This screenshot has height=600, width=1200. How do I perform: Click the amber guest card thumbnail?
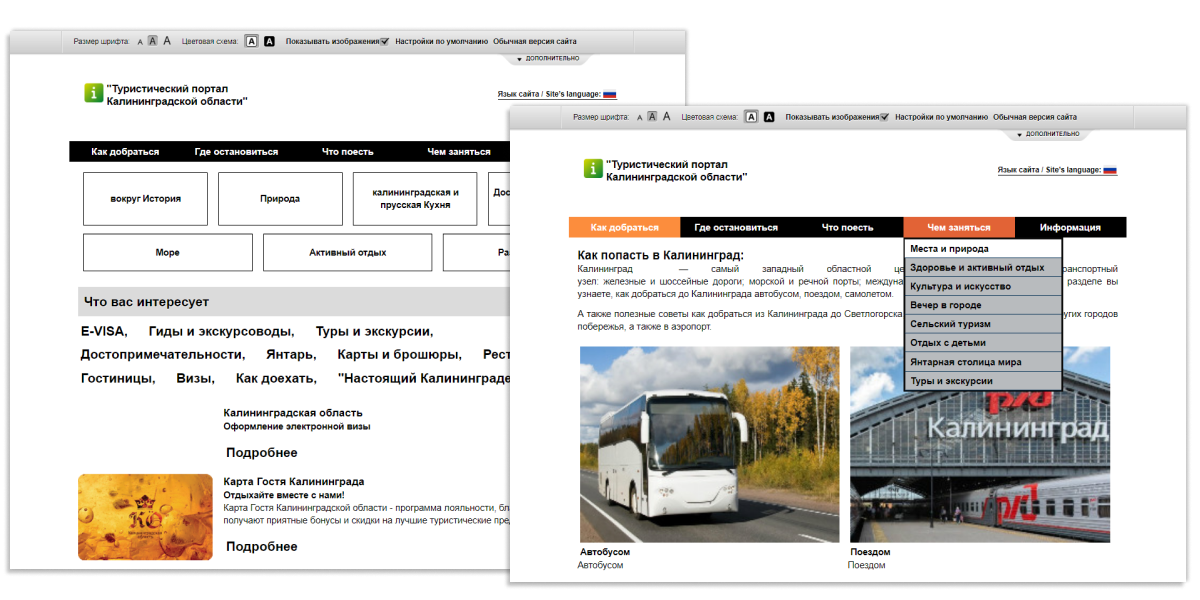pos(145,517)
